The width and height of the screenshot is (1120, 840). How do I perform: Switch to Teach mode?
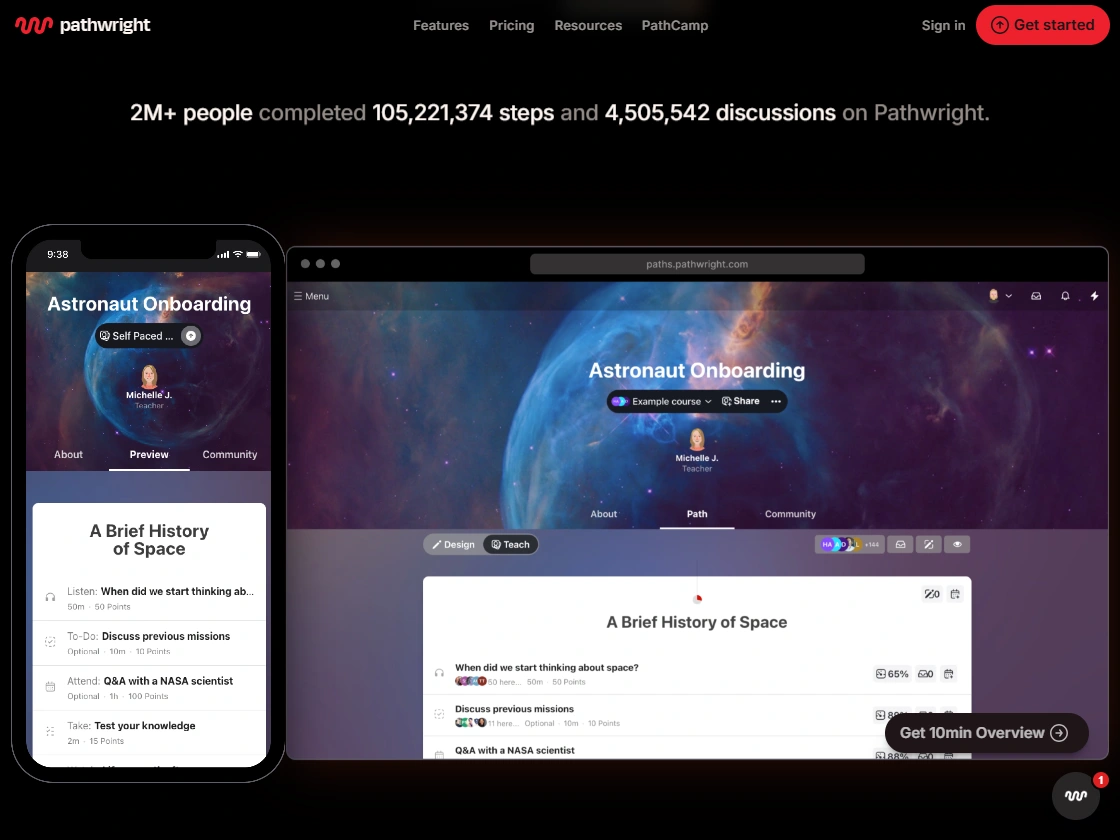click(x=511, y=544)
